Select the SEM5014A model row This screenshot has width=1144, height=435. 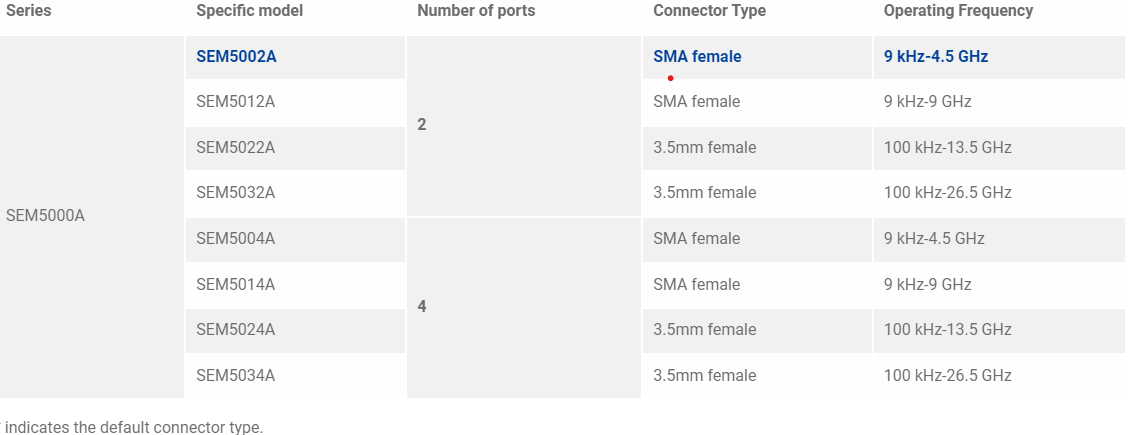coord(295,285)
